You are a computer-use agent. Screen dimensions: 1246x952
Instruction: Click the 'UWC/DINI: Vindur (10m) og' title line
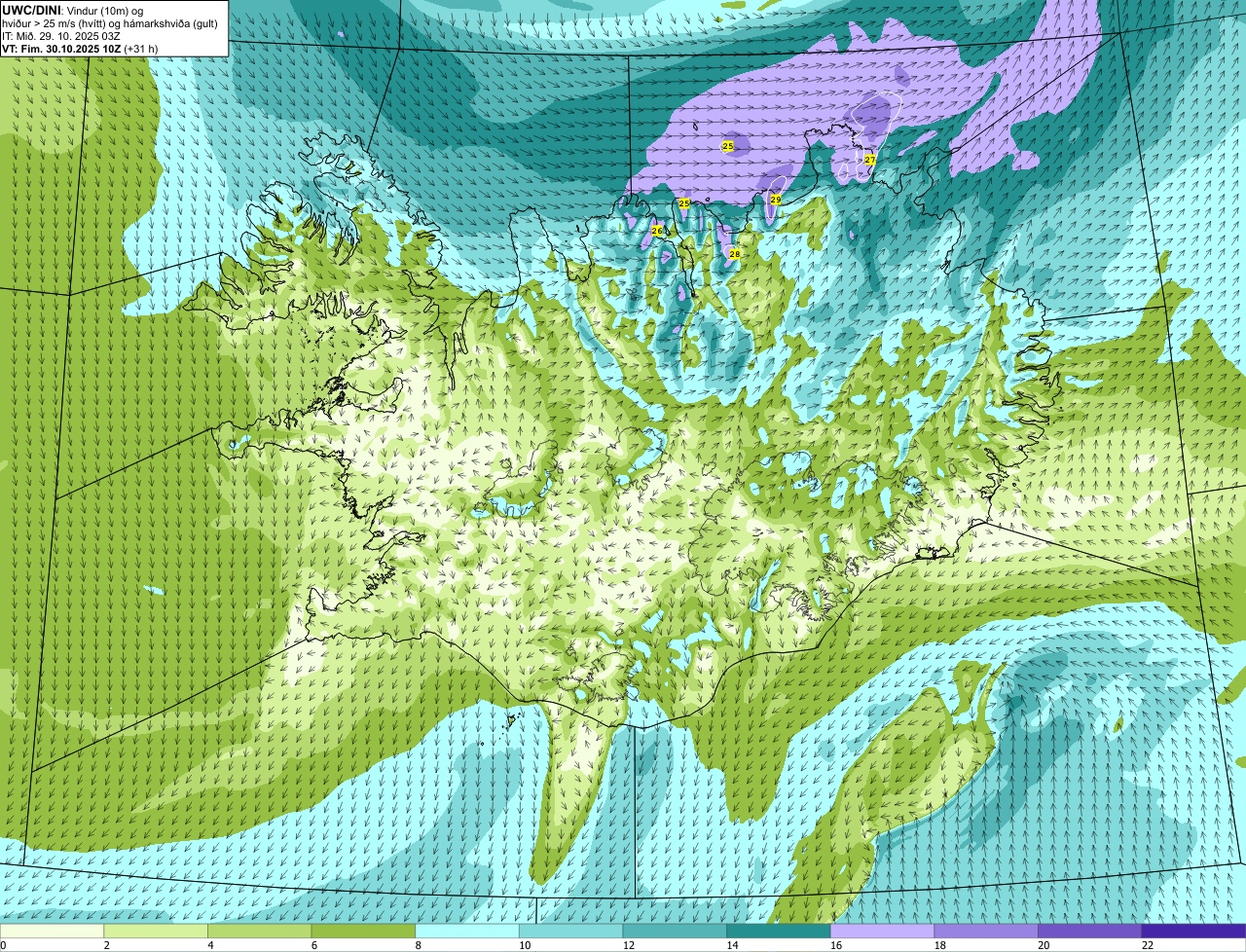[x=73, y=10]
